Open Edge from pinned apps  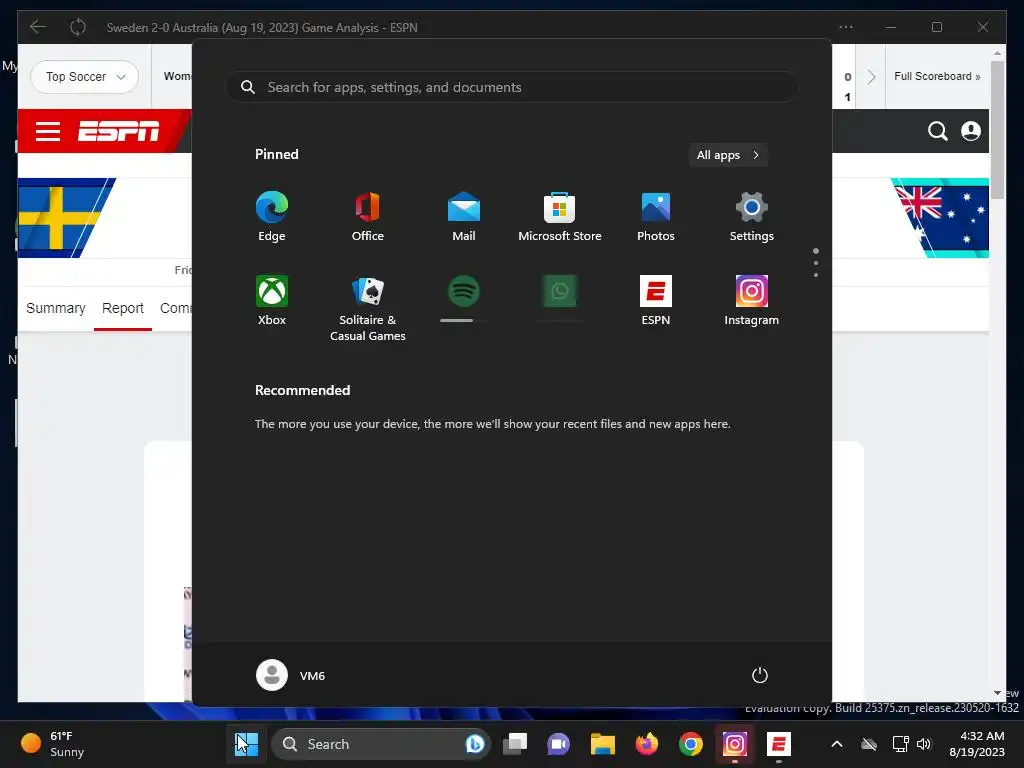point(272,217)
